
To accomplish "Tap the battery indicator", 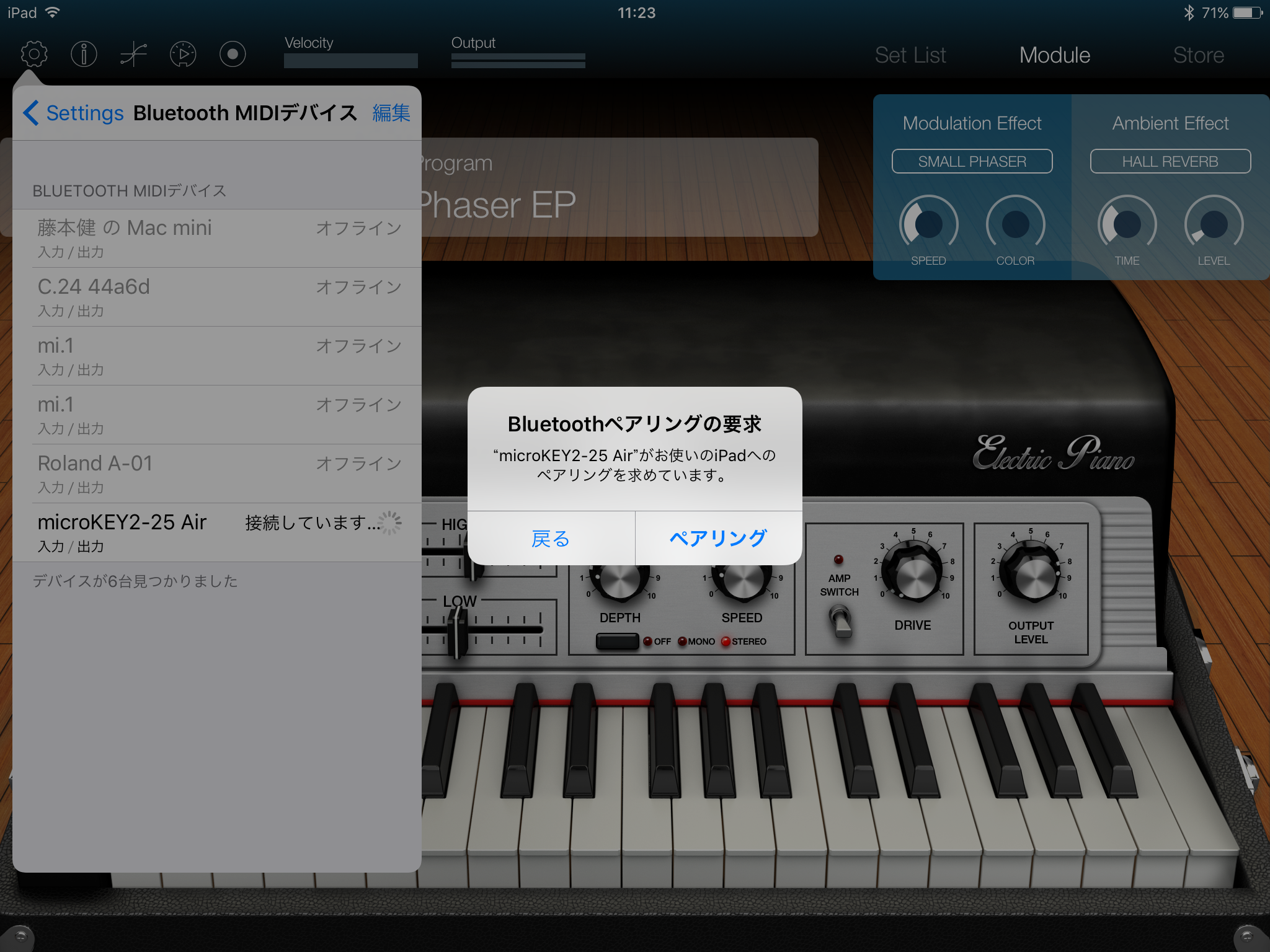I will pyautogui.click(x=1247, y=12).
